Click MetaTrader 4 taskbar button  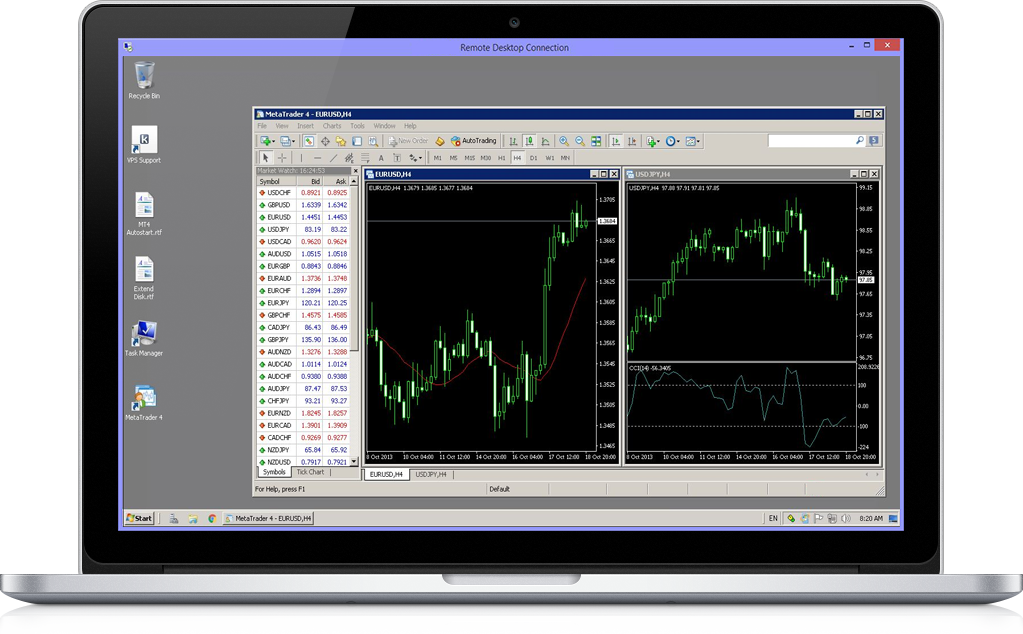(268, 519)
